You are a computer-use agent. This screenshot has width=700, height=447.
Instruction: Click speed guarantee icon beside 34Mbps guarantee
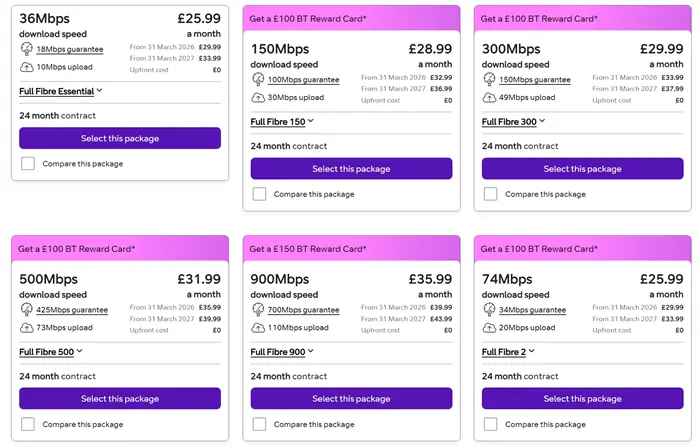pos(489,309)
